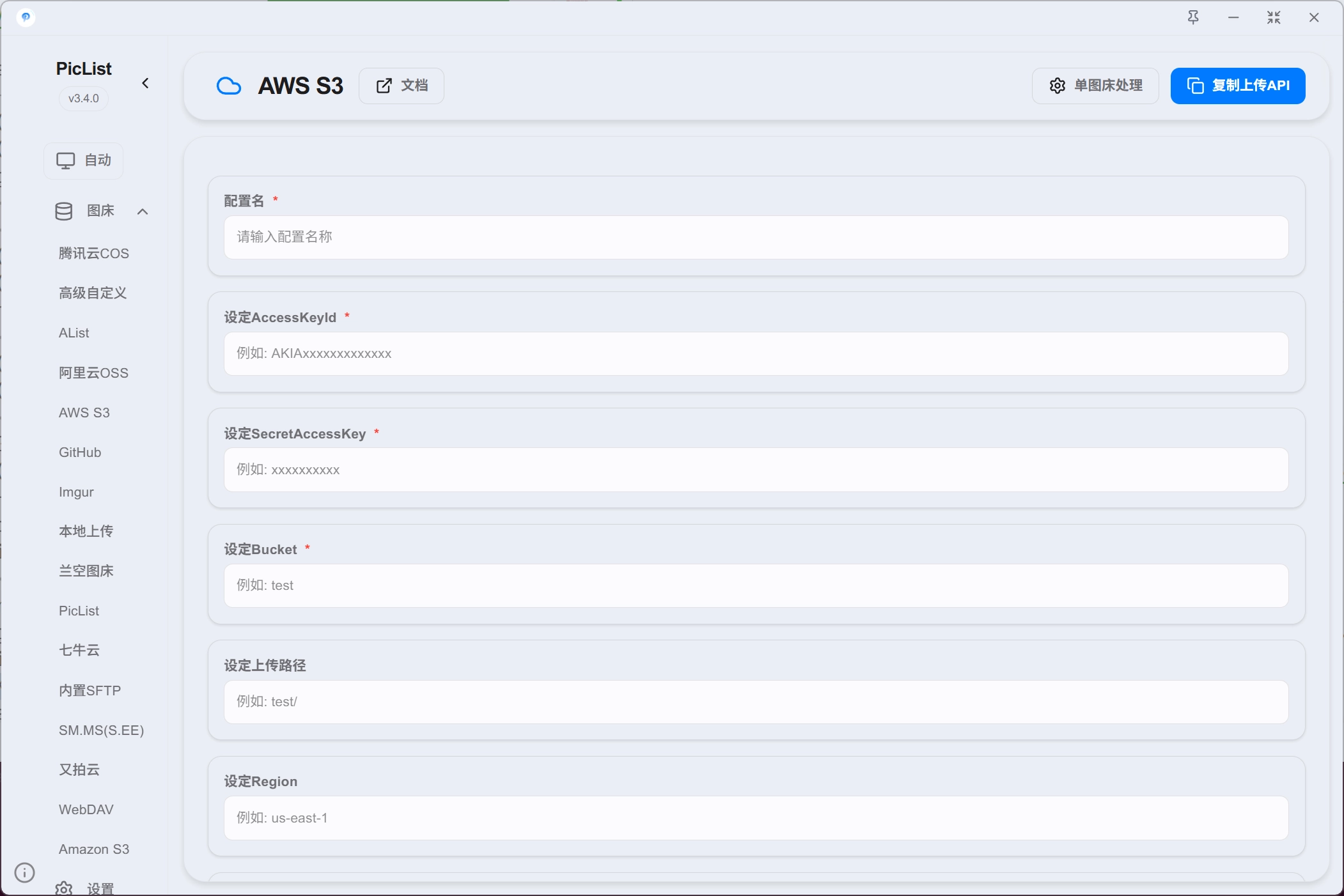The width and height of the screenshot is (1344, 896).
Task: Select AWS S3 in sidebar
Action: tap(84, 413)
